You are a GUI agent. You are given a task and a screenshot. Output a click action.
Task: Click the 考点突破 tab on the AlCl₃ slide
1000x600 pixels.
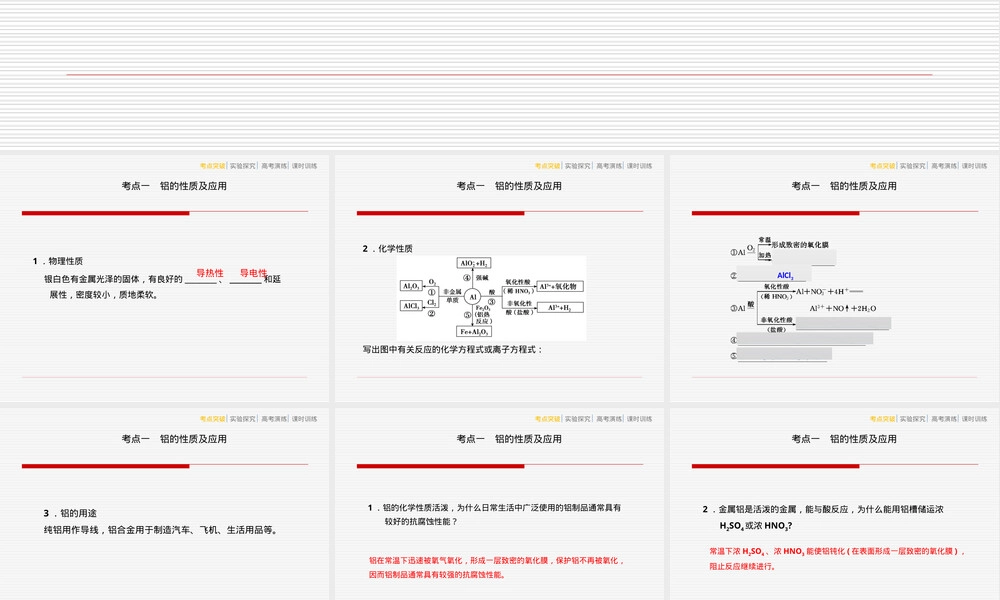coord(883,166)
